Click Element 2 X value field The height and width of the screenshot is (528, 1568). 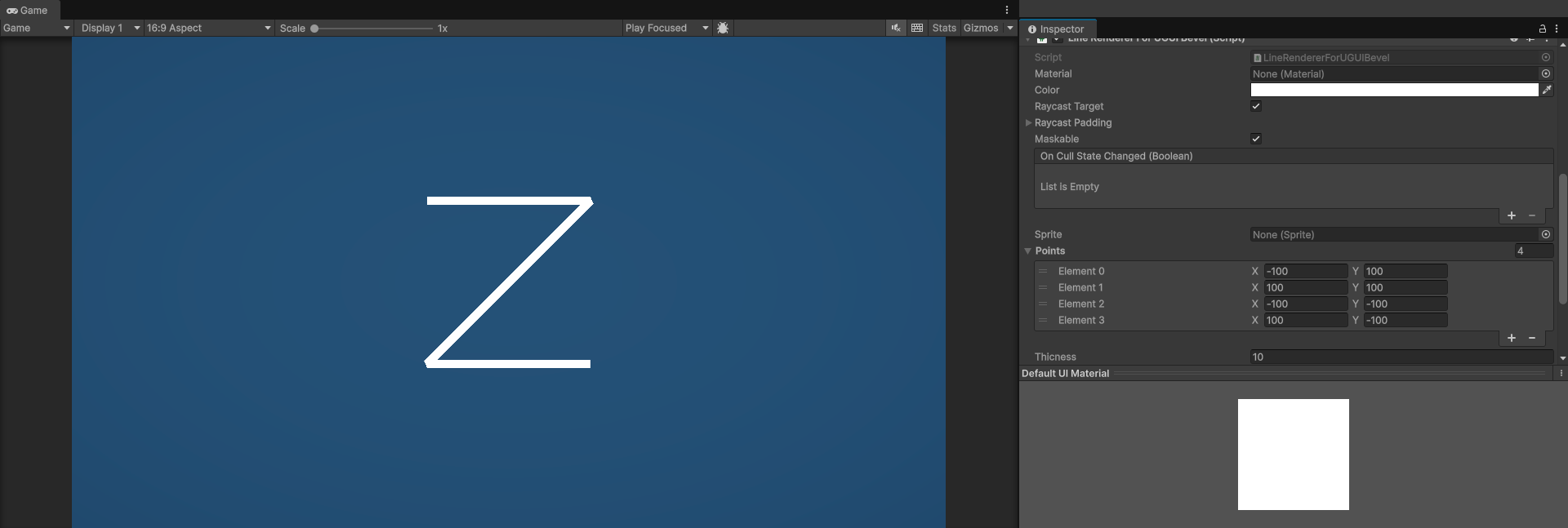[x=1306, y=304]
